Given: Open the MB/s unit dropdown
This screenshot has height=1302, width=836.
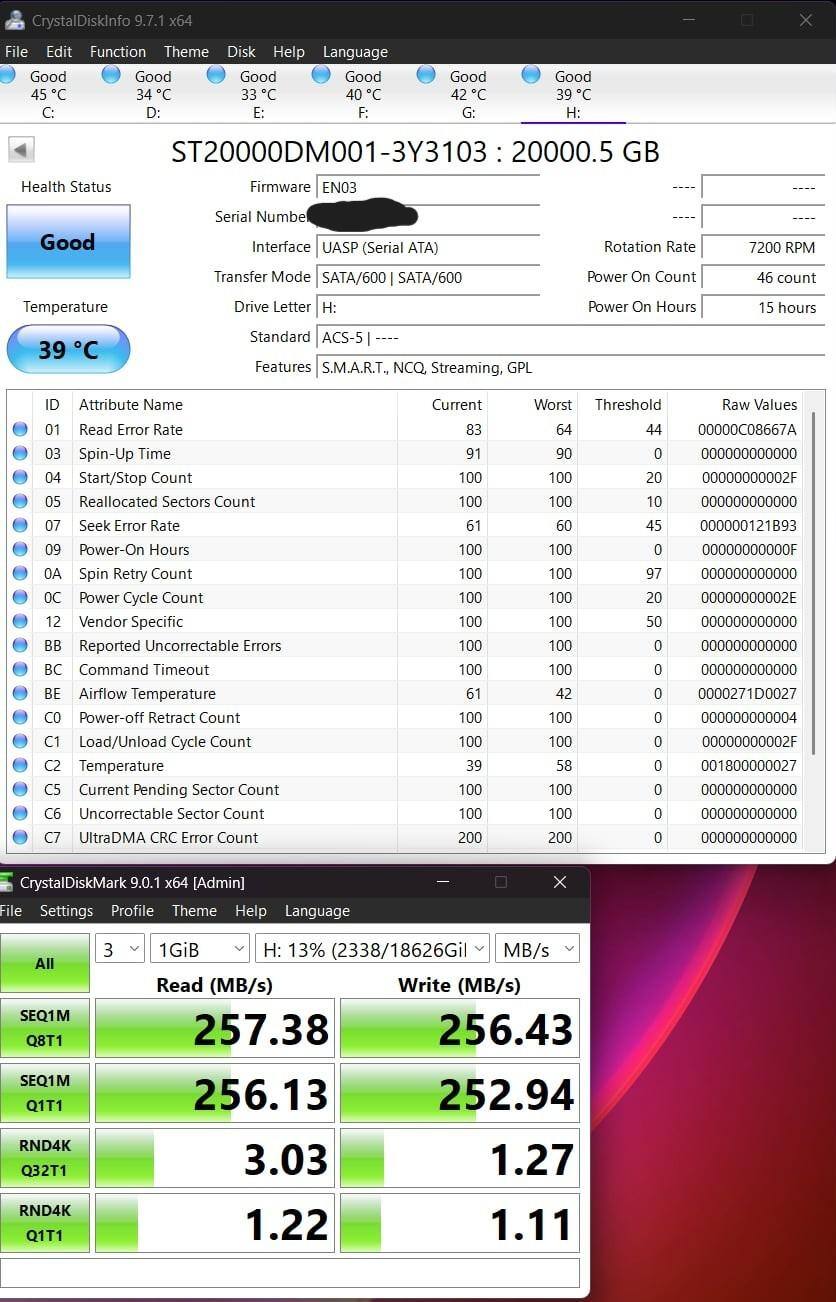Looking at the screenshot, I should click(x=538, y=949).
